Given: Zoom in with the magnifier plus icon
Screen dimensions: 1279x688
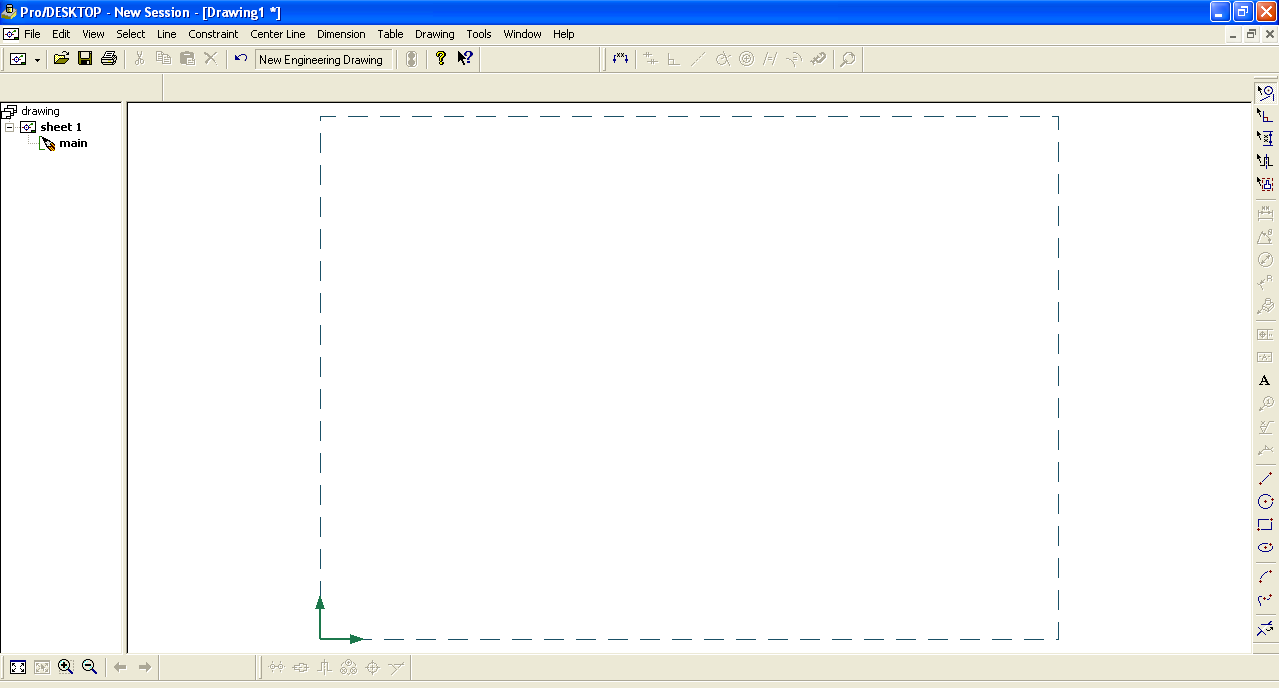Looking at the screenshot, I should click(65, 666).
